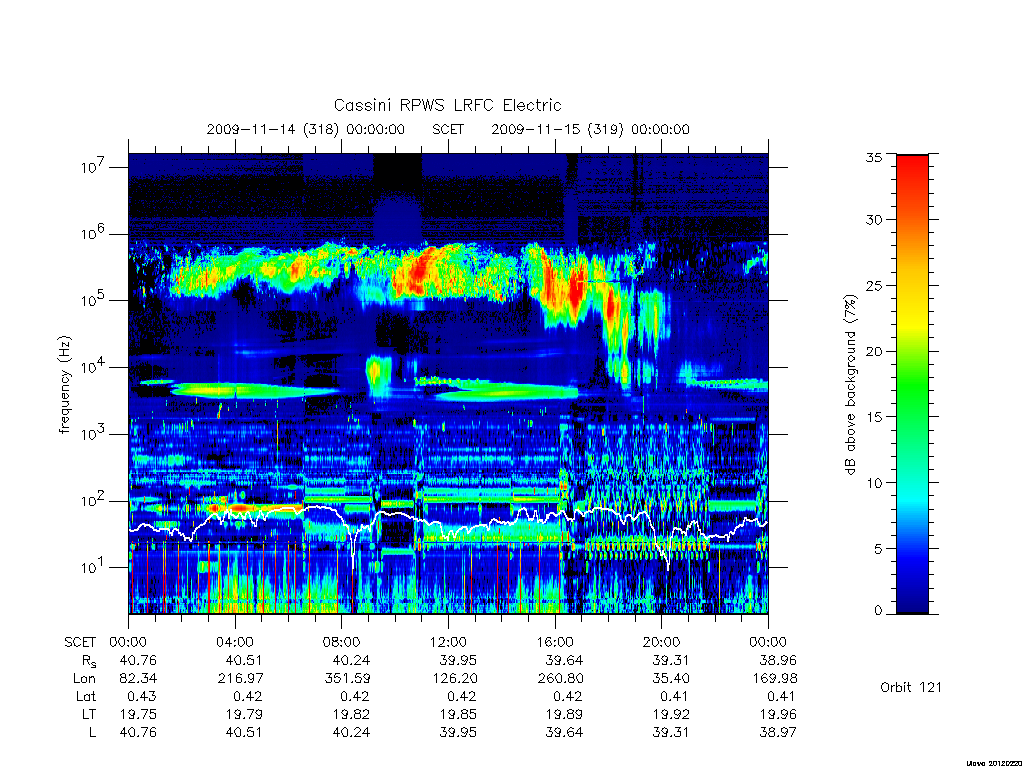Click the "frequency (Hz)" y-axis label

pos(64,385)
